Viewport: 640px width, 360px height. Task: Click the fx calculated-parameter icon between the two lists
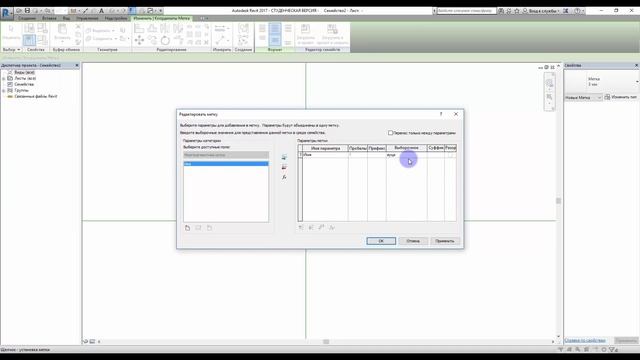284,177
